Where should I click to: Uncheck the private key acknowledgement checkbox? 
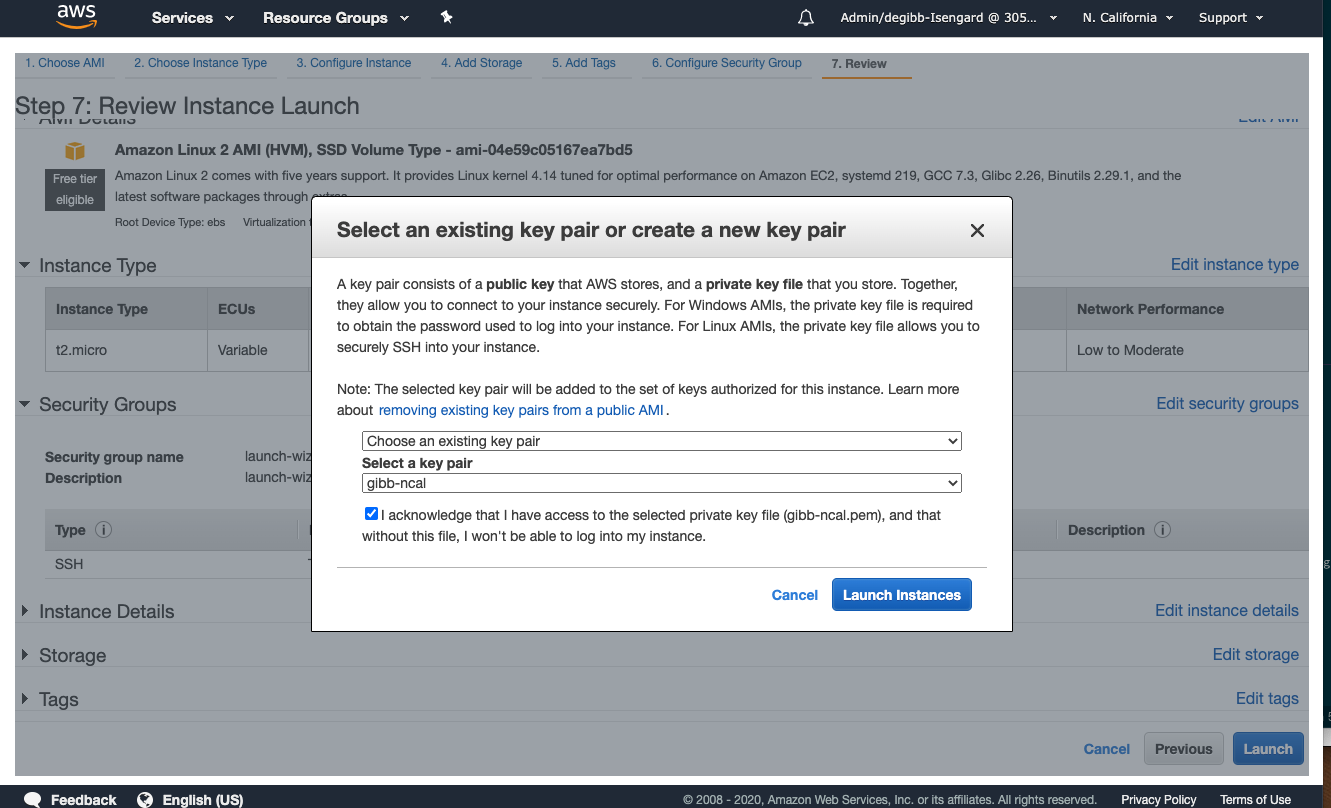click(371, 513)
